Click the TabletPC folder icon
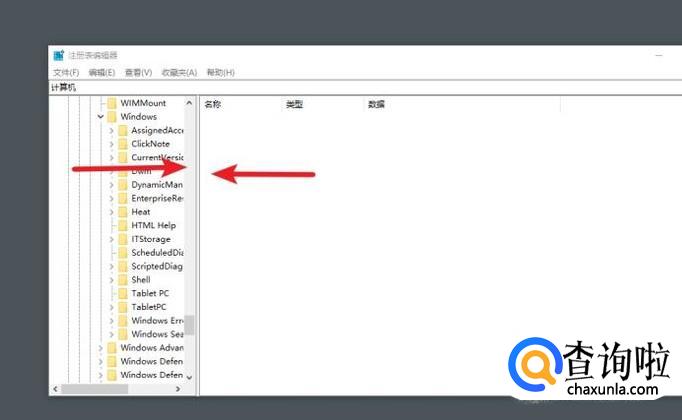Image resolution: width=682 pixels, height=420 pixels. (123, 307)
